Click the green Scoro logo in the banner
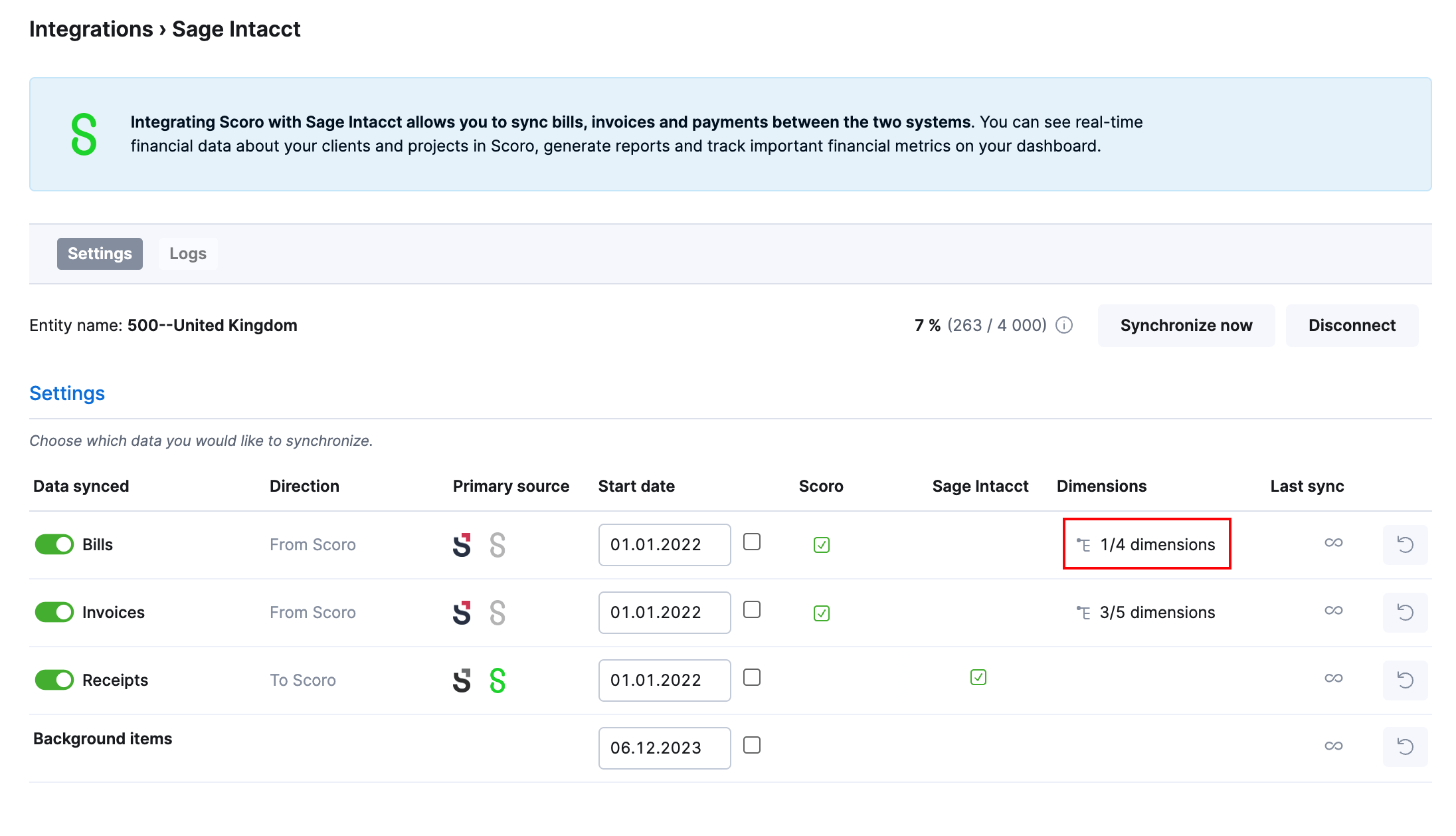This screenshot has width=1456, height=836. pyautogui.click(x=84, y=134)
